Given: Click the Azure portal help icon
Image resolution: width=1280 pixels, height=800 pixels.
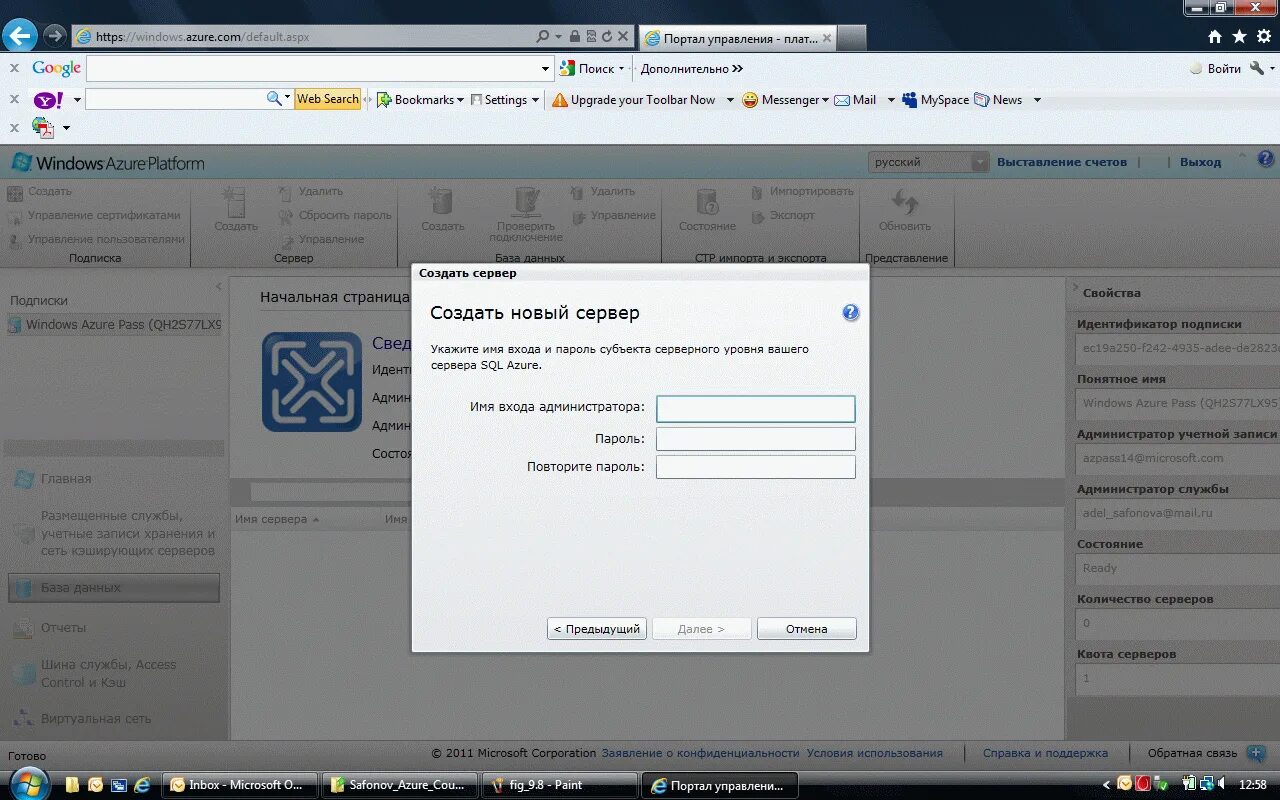Looking at the screenshot, I should 1266,159.
